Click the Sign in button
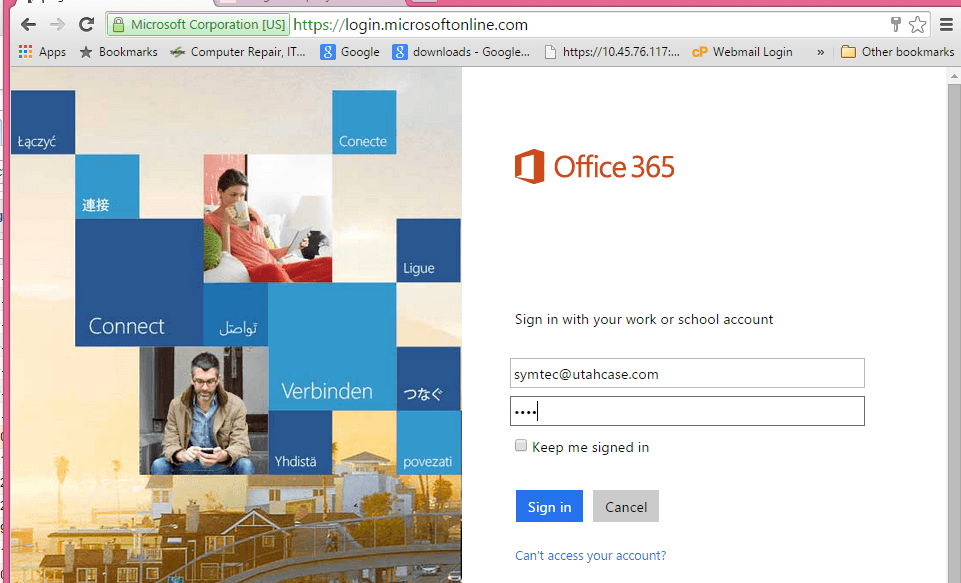Image resolution: width=961 pixels, height=583 pixels. pyautogui.click(x=549, y=506)
